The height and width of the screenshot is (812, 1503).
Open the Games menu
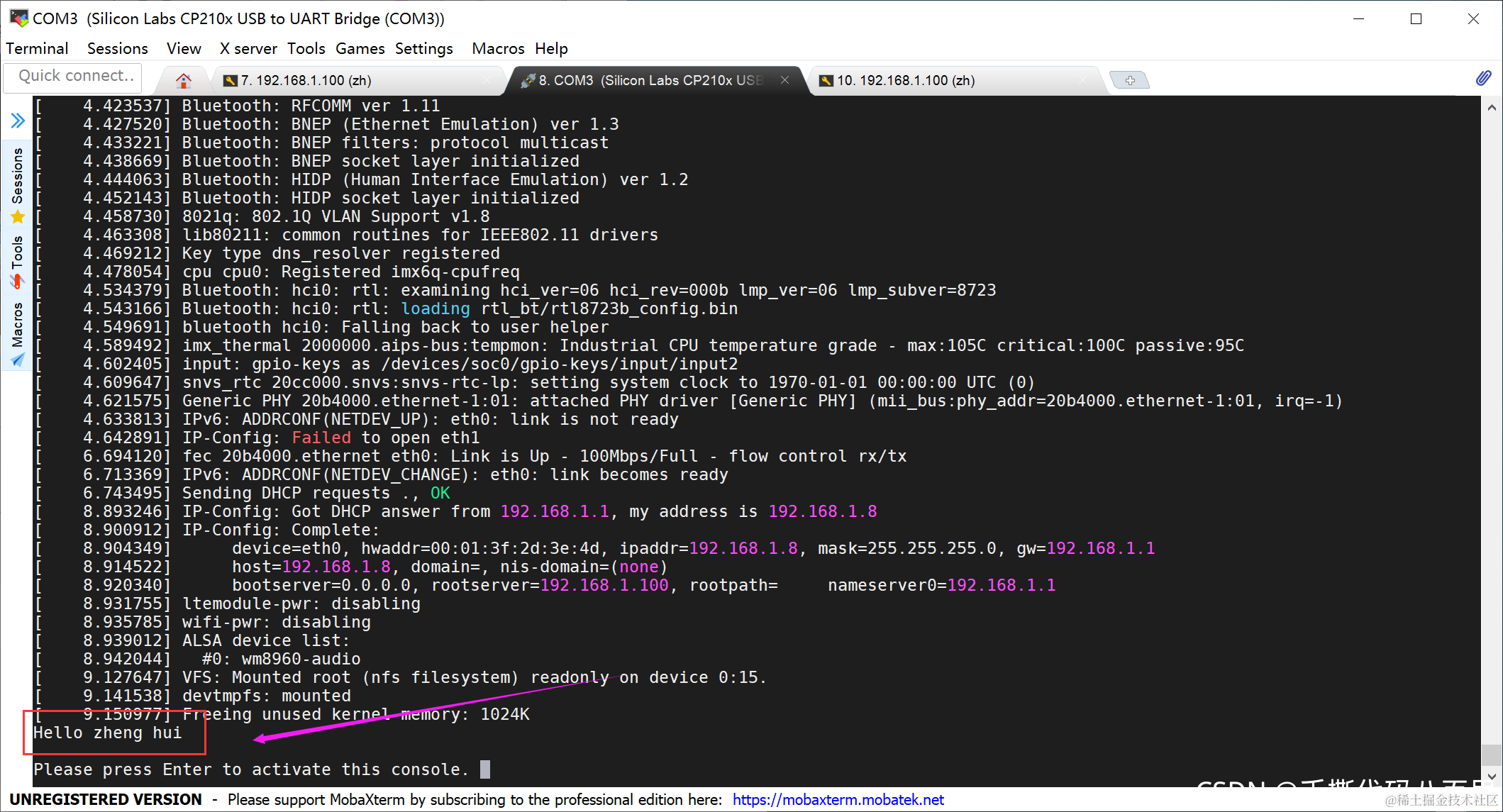(x=360, y=48)
